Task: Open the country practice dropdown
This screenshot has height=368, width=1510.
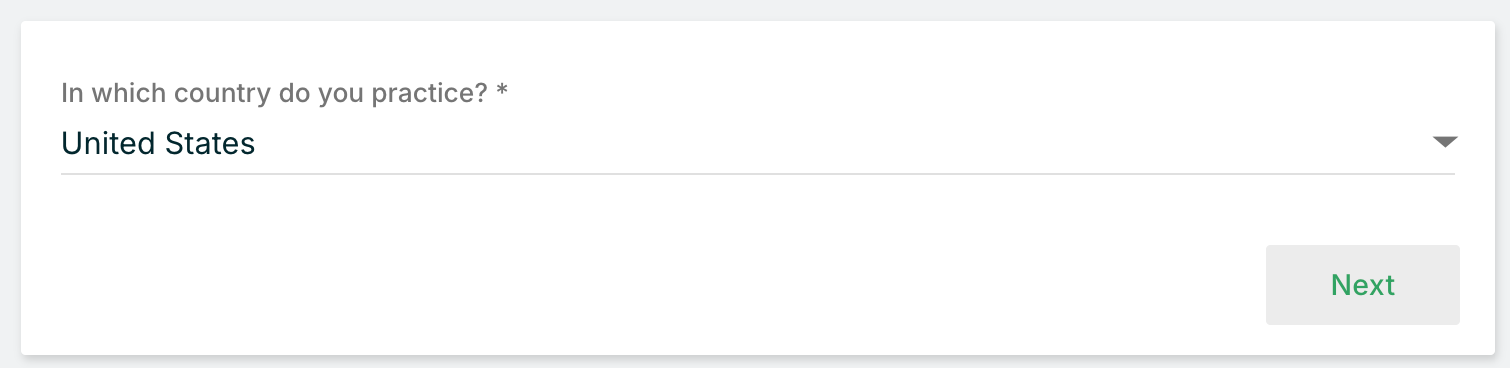Action: point(758,144)
